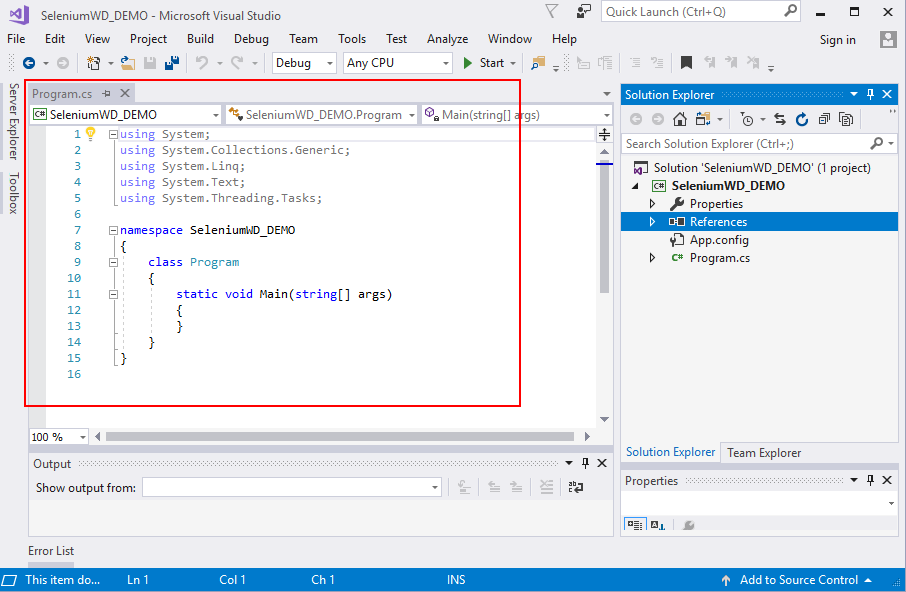
Task: Open the Analyze menu
Action: [x=448, y=39]
